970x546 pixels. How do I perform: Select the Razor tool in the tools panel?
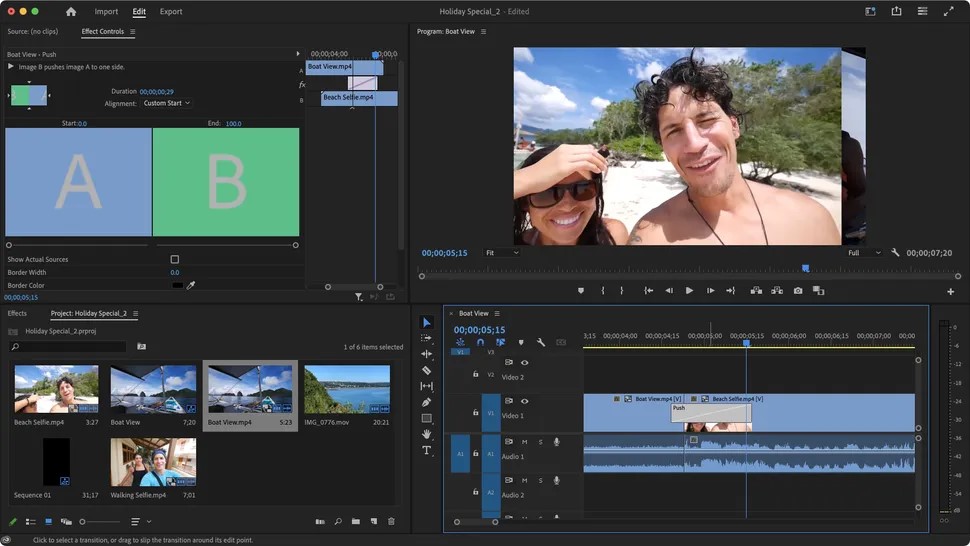pyautogui.click(x=427, y=370)
